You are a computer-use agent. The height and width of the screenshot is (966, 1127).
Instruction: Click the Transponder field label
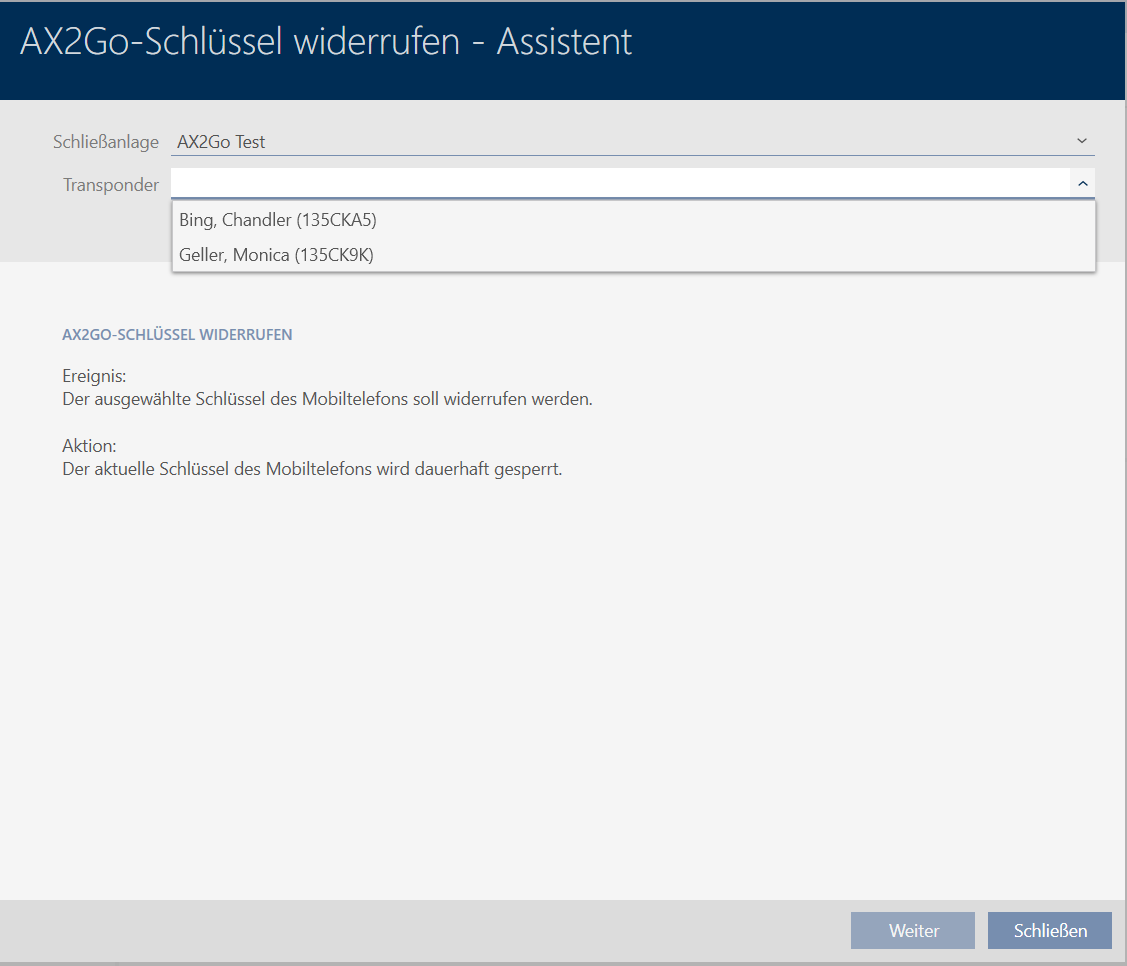tap(111, 185)
